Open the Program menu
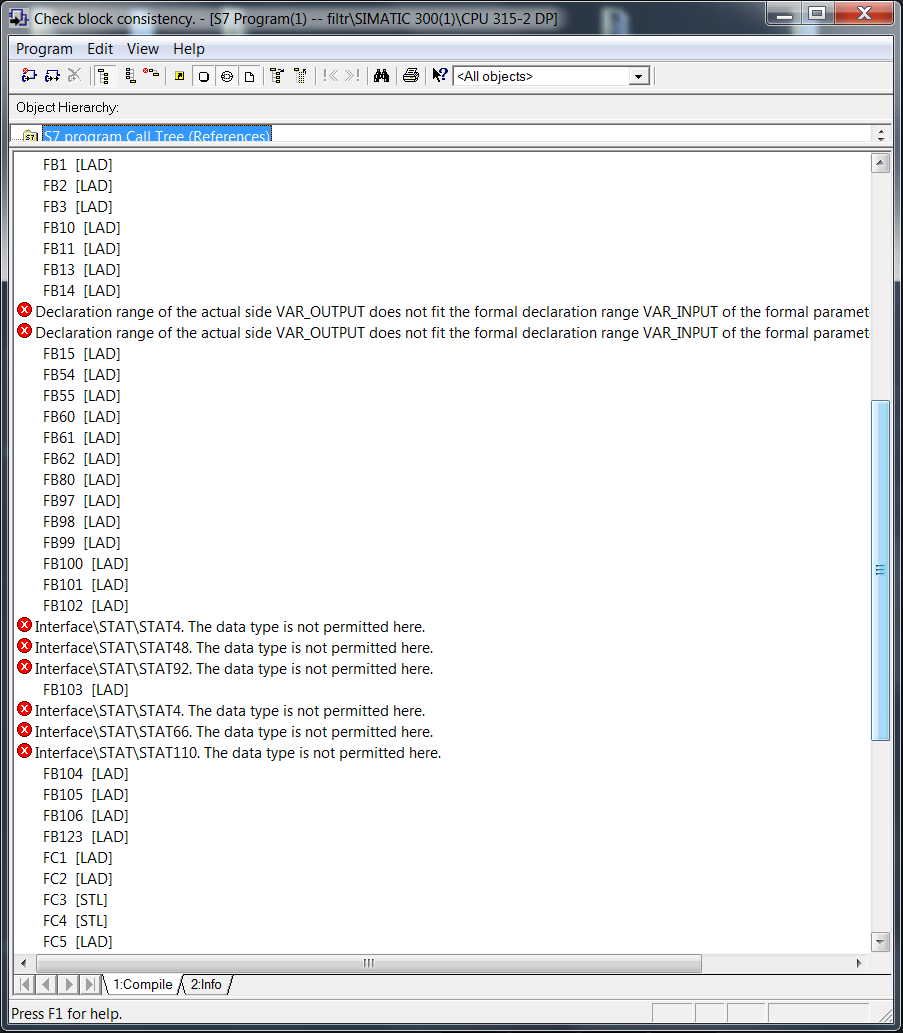Viewport: 903px width, 1033px height. click(44, 49)
